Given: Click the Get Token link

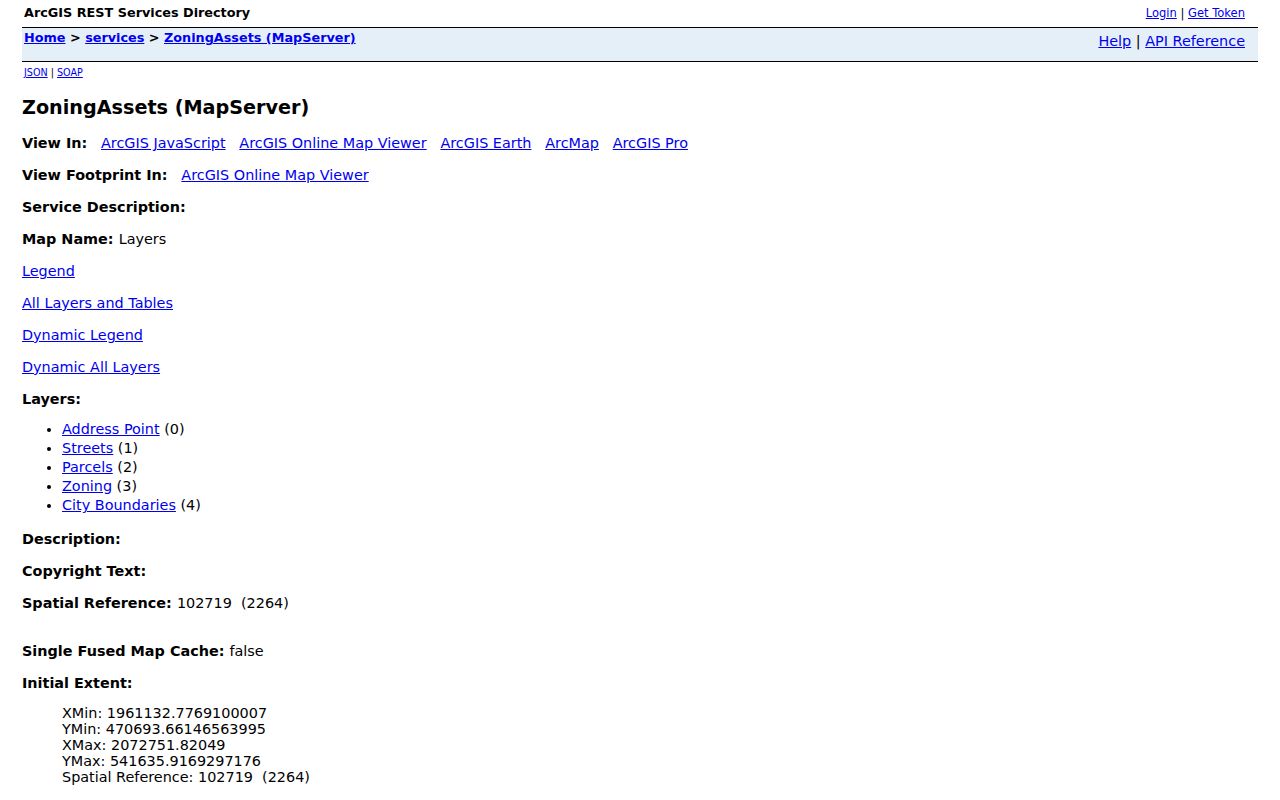Looking at the screenshot, I should point(1216,13).
